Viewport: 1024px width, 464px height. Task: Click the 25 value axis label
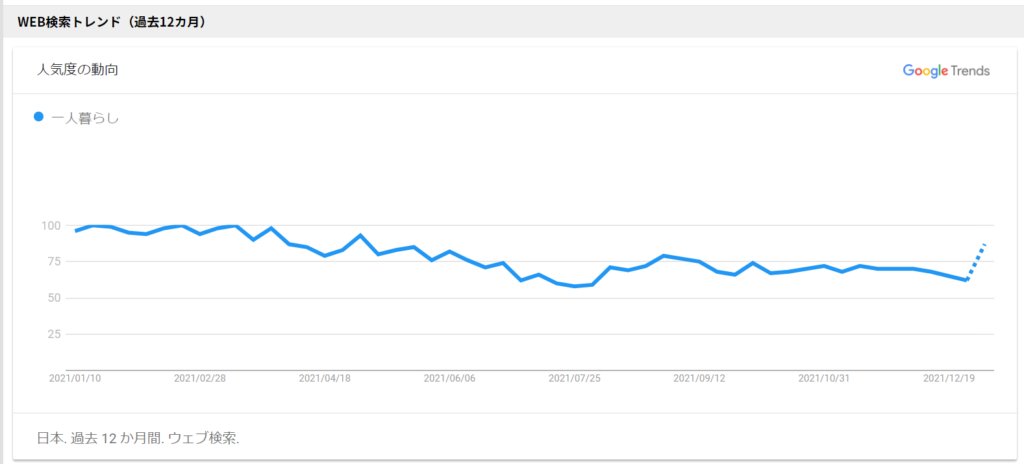[55, 334]
